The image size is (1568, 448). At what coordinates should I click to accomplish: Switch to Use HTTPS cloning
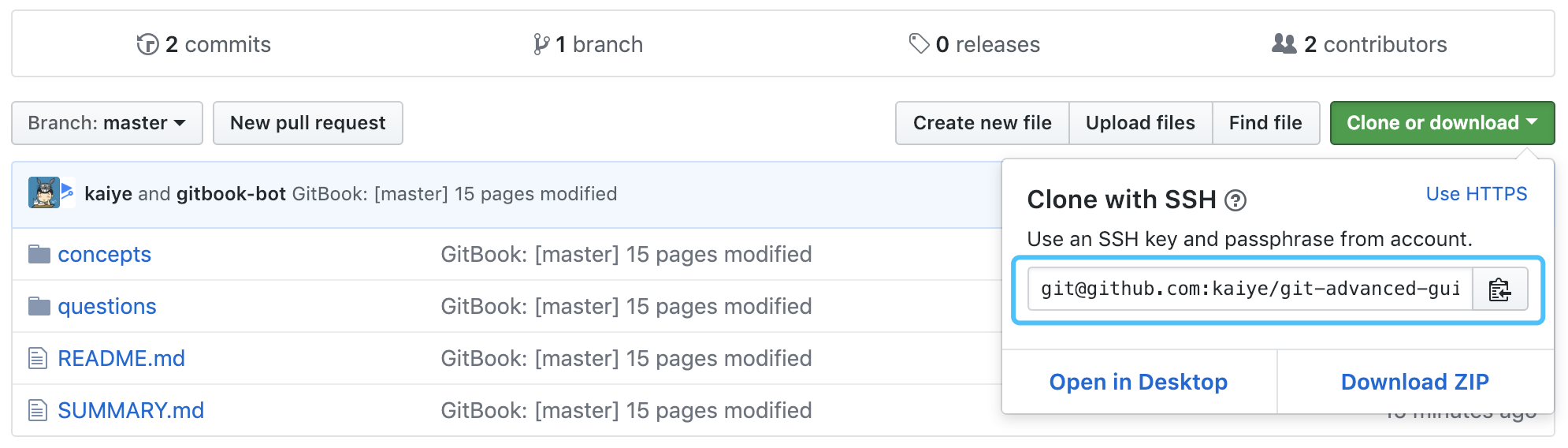[x=1477, y=194]
